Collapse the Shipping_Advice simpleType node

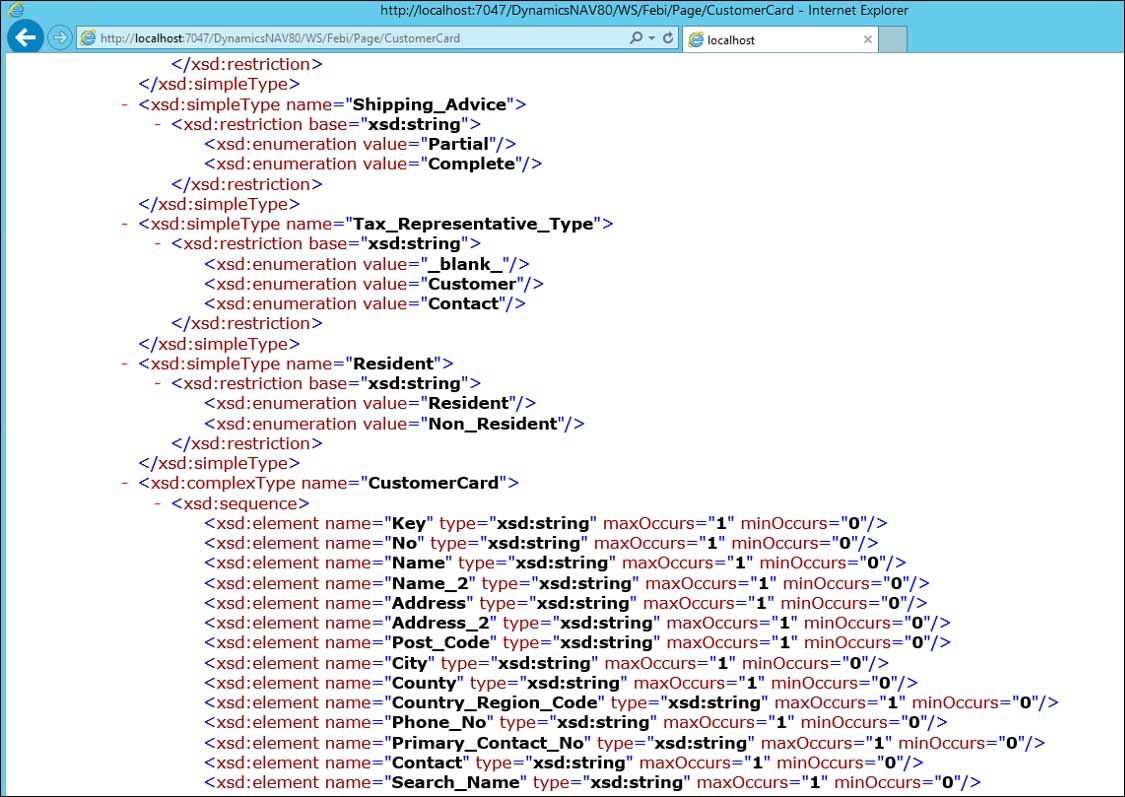click(125, 104)
